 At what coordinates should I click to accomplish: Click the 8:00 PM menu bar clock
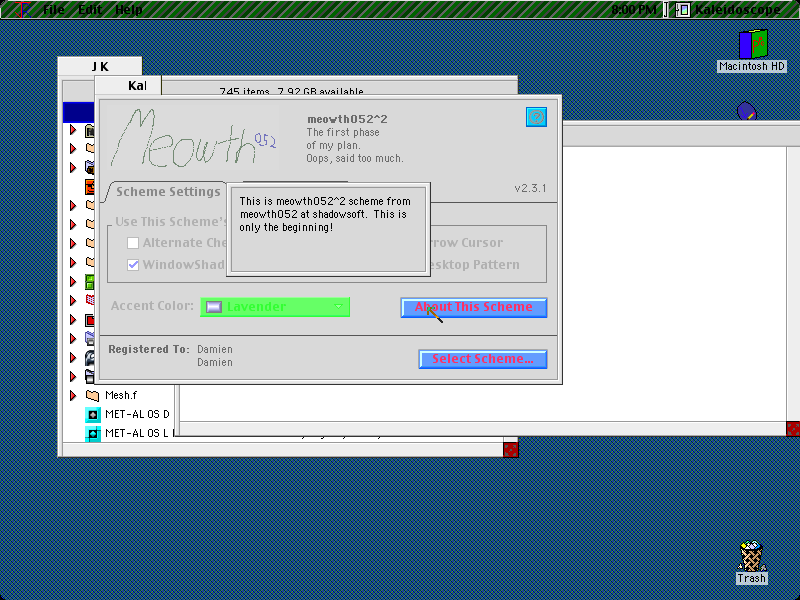pyautogui.click(x=634, y=10)
